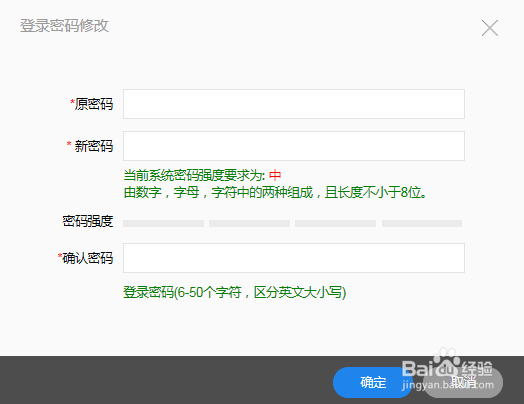Select the first password strength bar segment
Screen dimensions: 524x404
click(163, 224)
